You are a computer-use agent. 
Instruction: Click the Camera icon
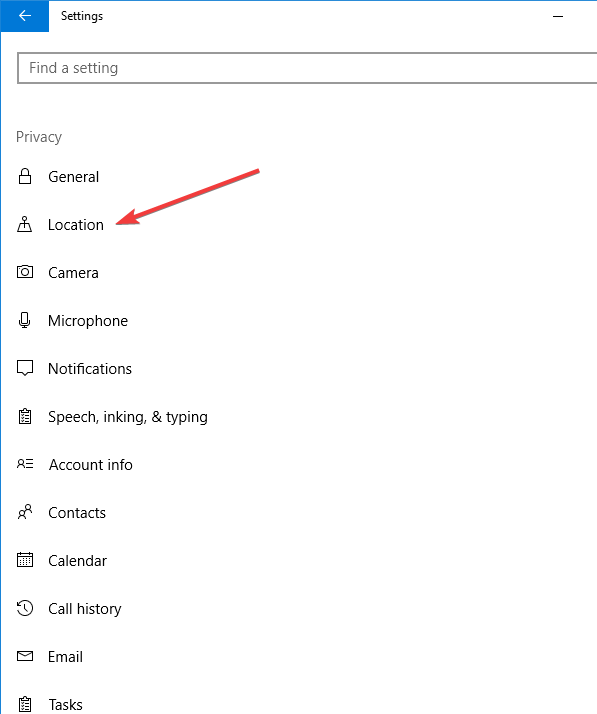25,272
